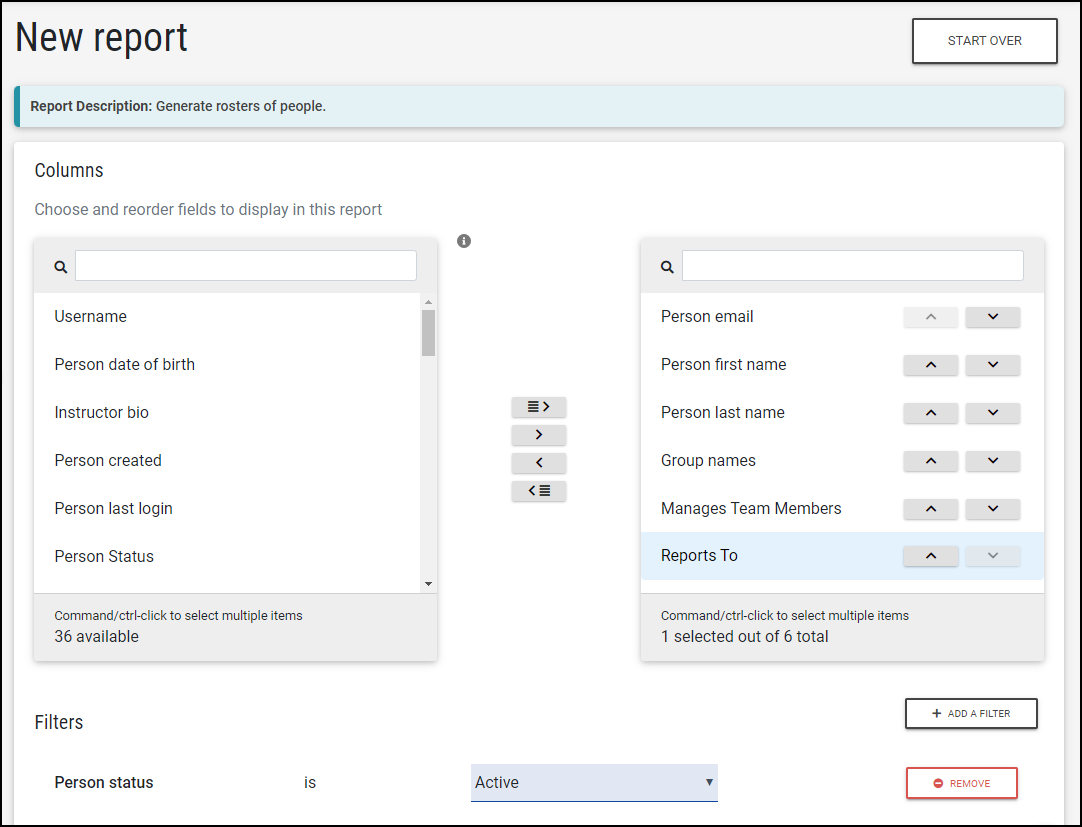Click START OVER to reset the report

(x=984, y=41)
